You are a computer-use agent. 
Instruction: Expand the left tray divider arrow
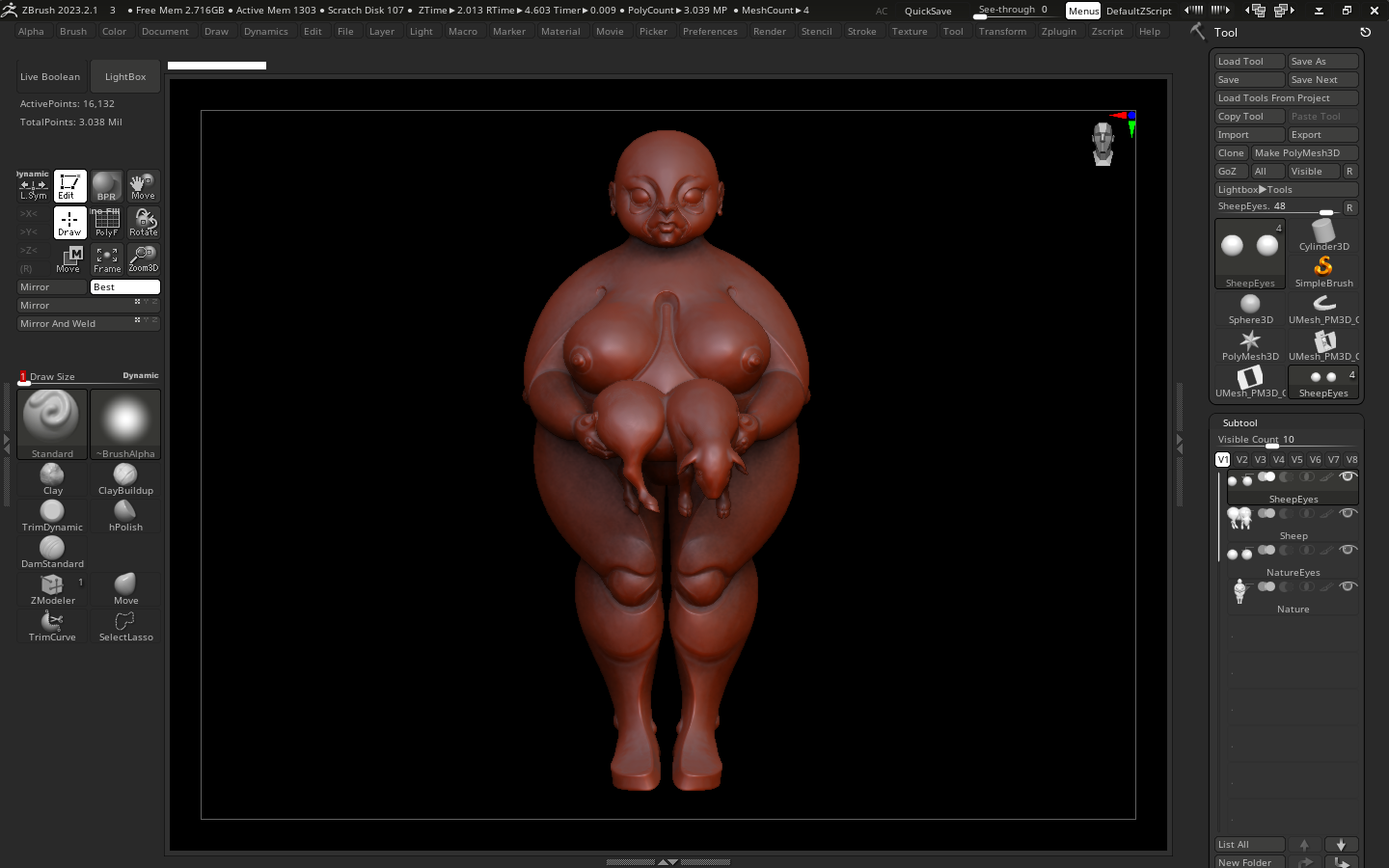click(x=7, y=444)
